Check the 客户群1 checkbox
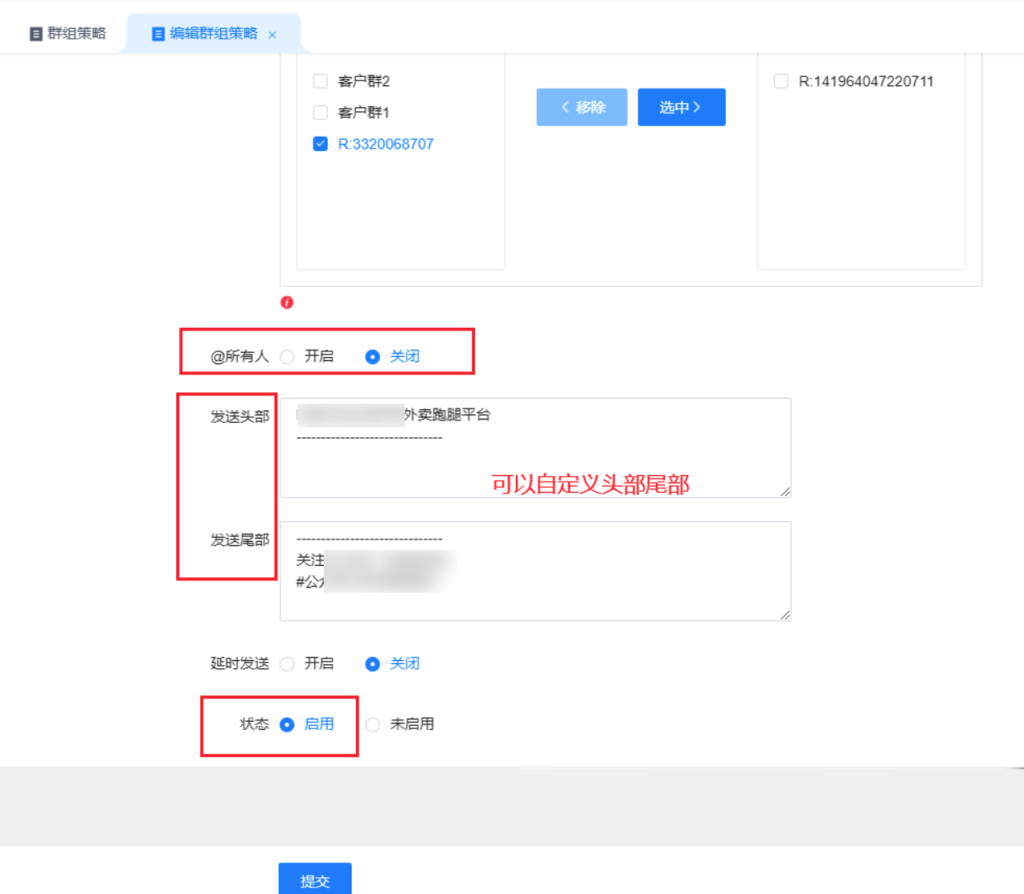Viewport: 1024px width, 894px height. [321, 112]
